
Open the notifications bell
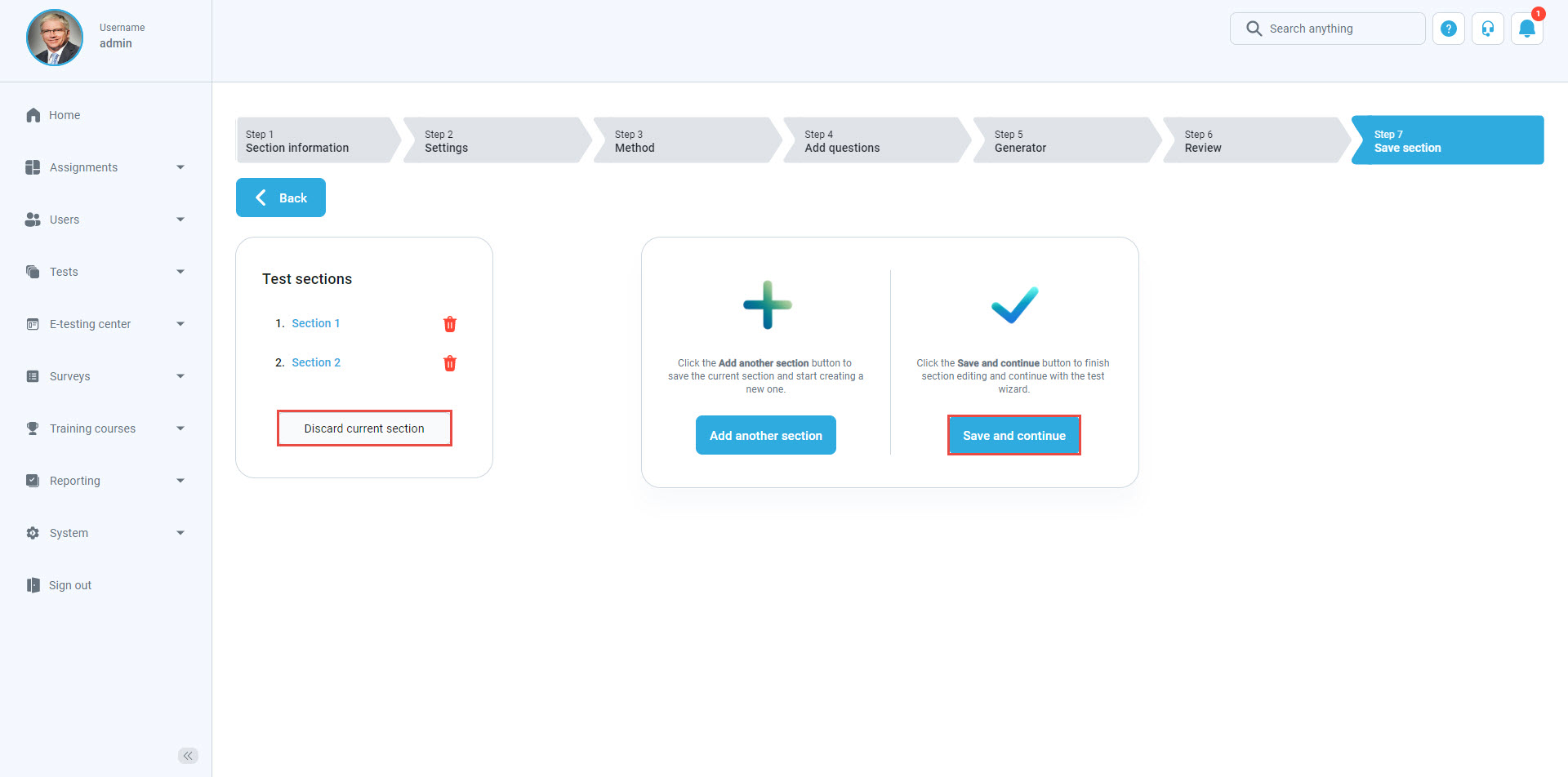pyautogui.click(x=1526, y=29)
